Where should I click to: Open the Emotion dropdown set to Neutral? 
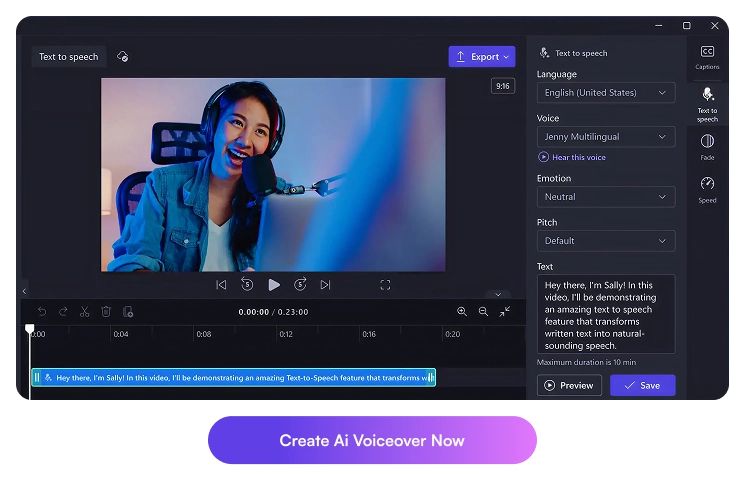(605, 197)
